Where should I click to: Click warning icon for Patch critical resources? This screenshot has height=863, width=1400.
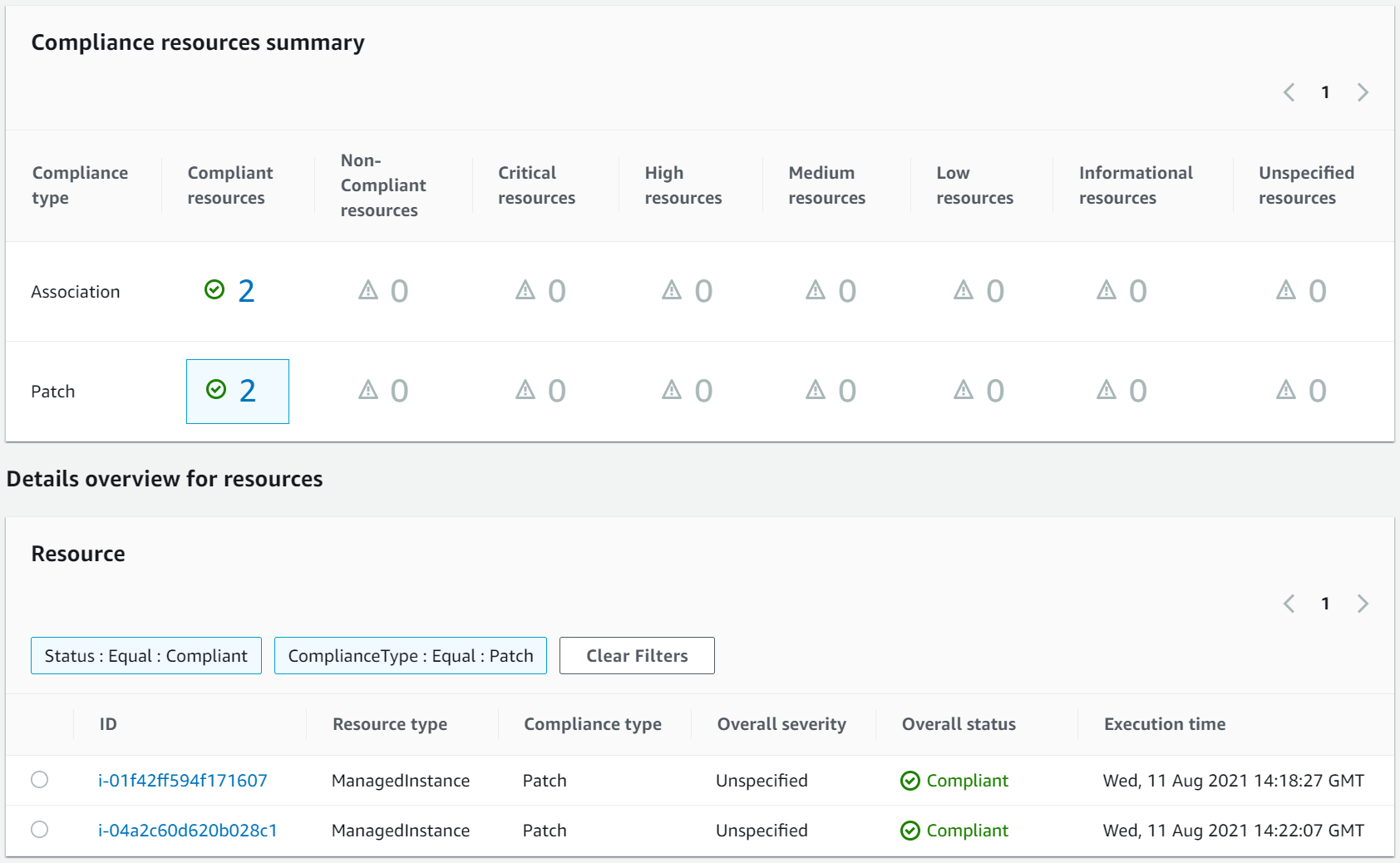525,389
